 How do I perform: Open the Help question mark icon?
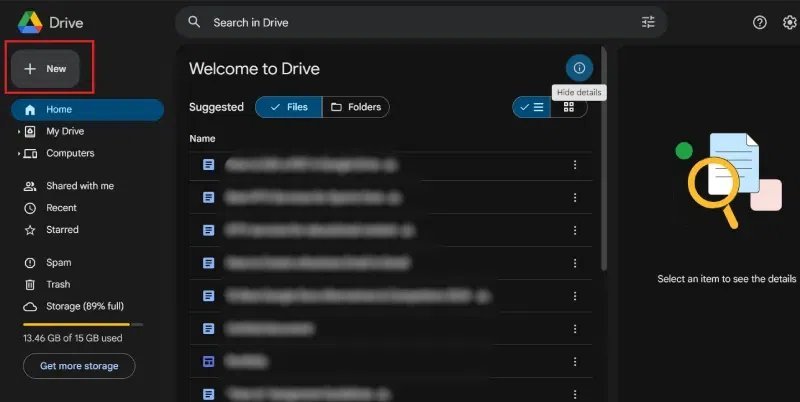(759, 22)
